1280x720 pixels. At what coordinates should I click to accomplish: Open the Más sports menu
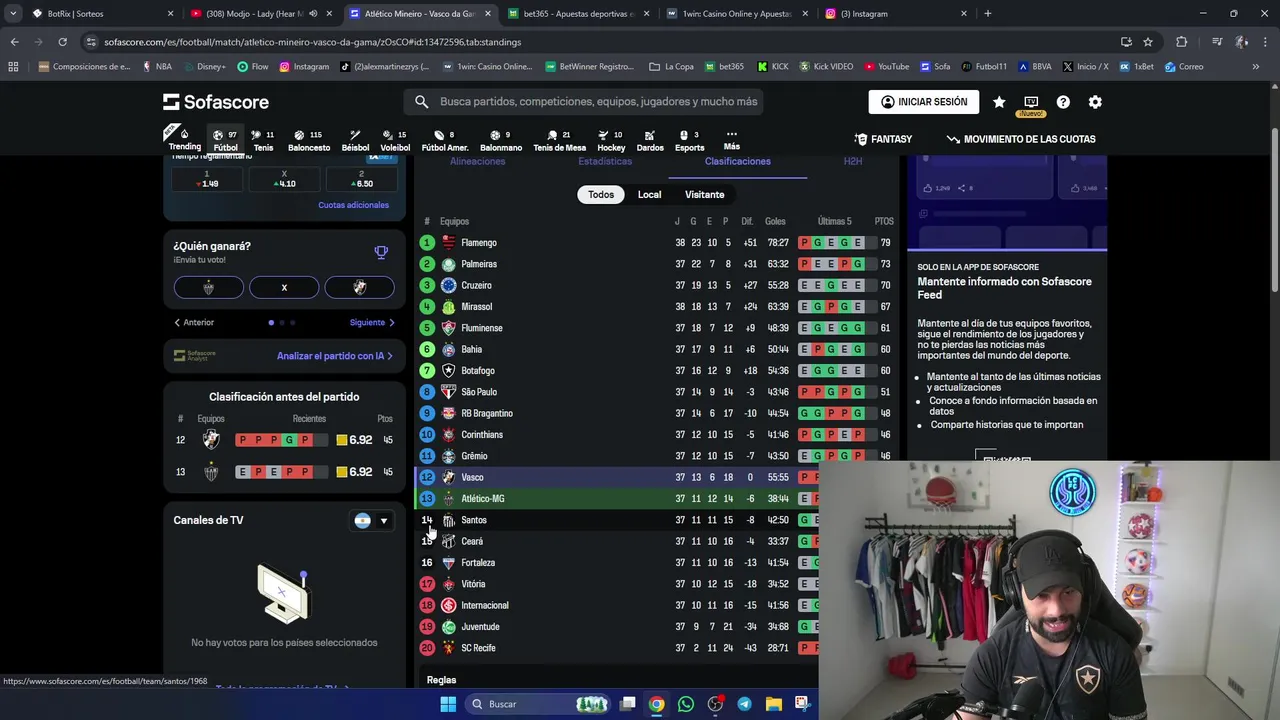click(x=732, y=140)
